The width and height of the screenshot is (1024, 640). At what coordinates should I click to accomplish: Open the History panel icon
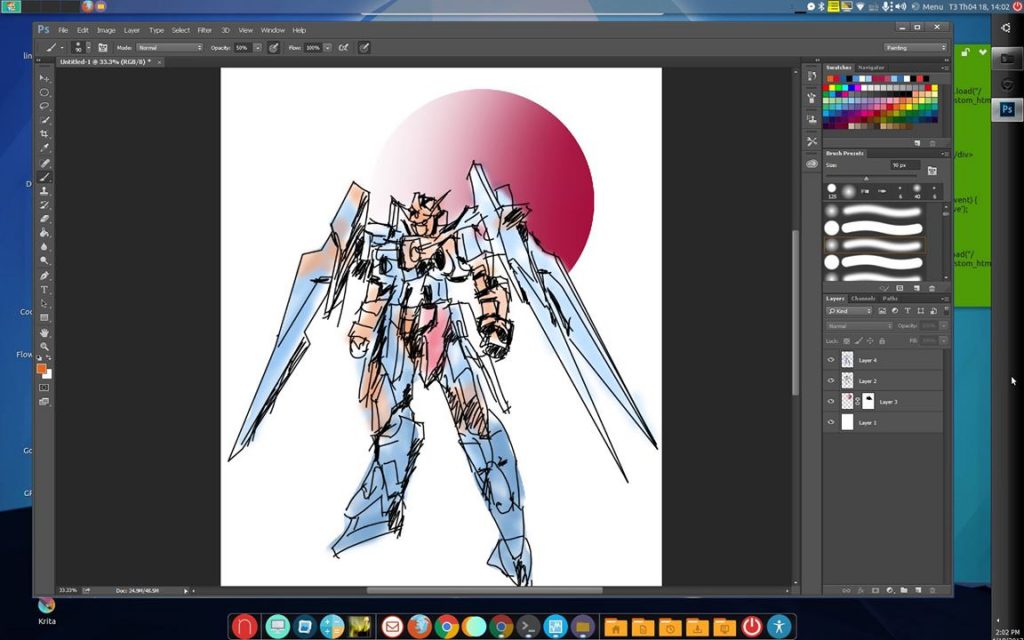(812, 76)
